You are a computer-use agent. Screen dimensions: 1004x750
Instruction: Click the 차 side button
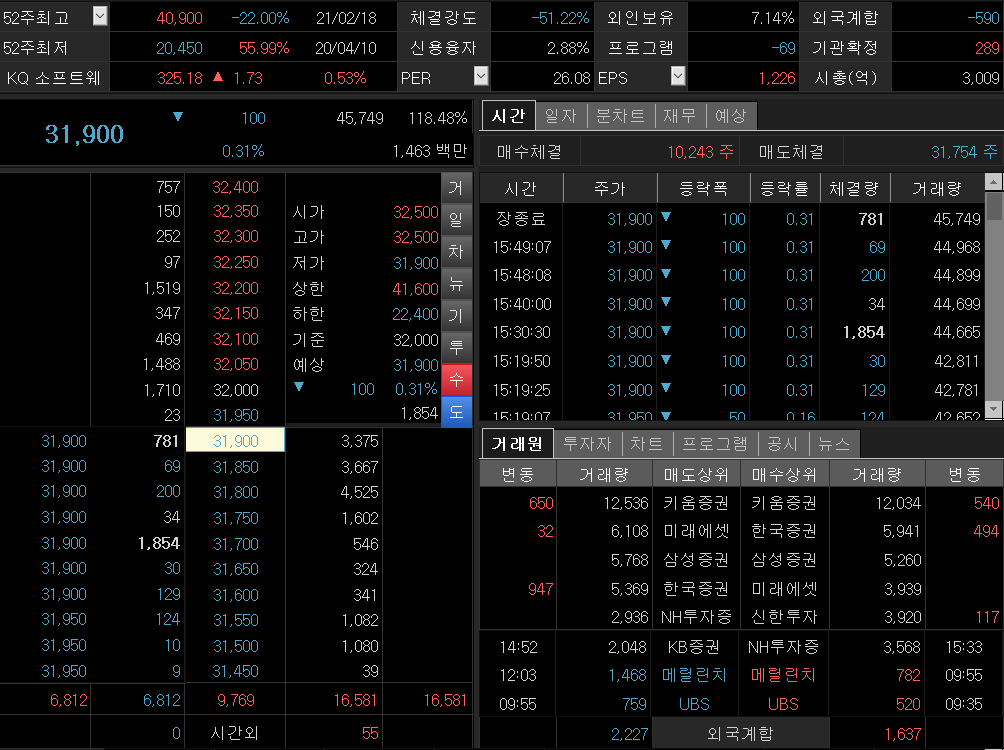pyautogui.click(x=456, y=252)
